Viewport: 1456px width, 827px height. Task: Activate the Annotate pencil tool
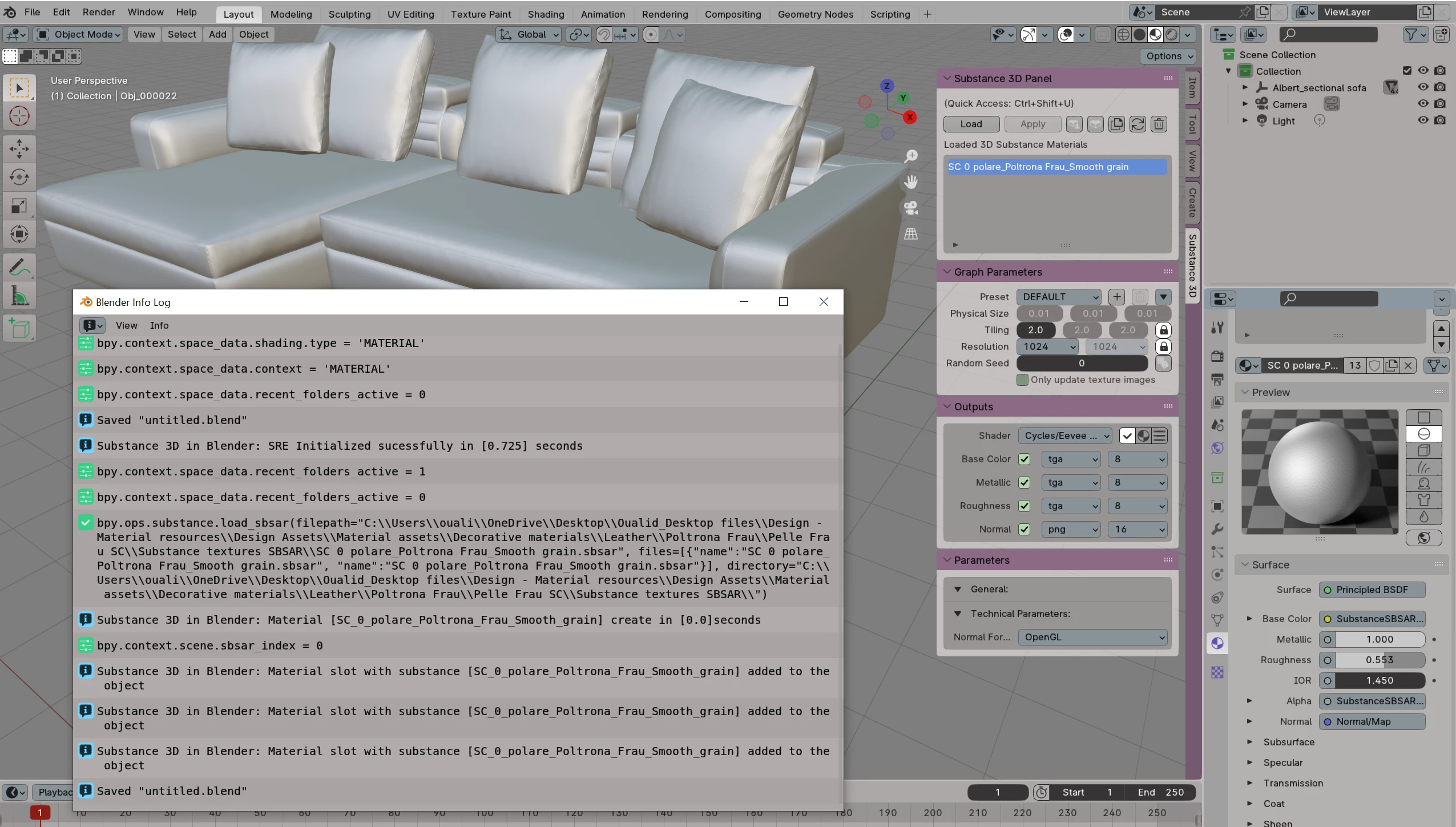pos(19,267)
